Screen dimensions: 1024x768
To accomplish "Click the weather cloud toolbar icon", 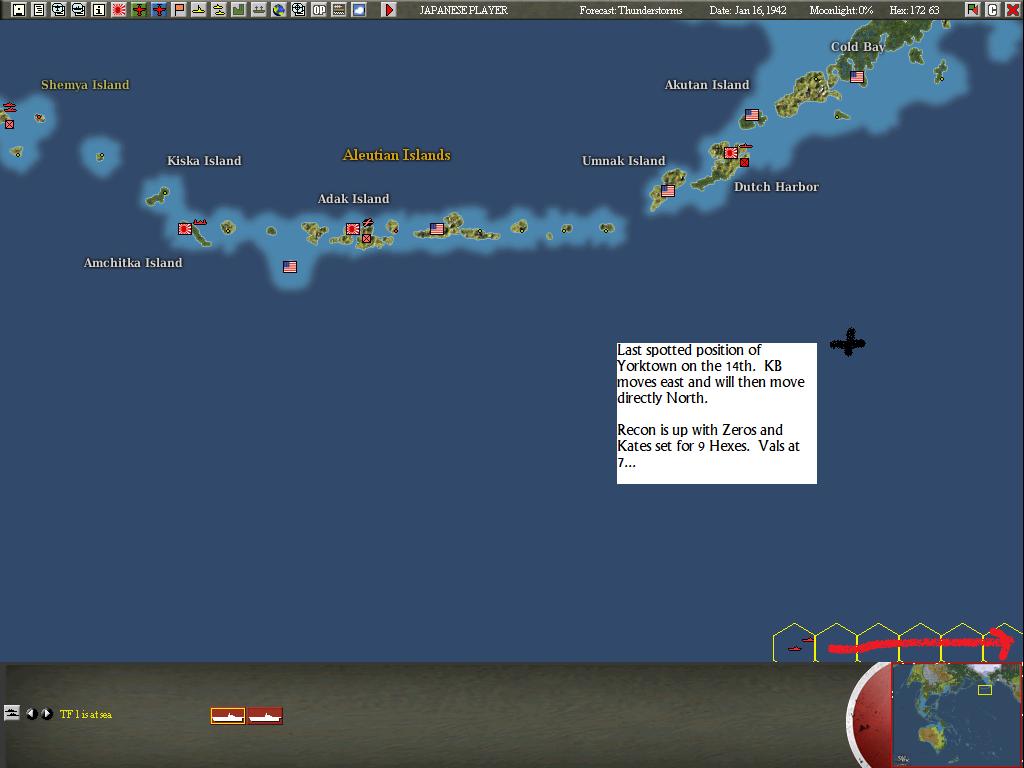I will pyautogui.click(x=359, y=10).
